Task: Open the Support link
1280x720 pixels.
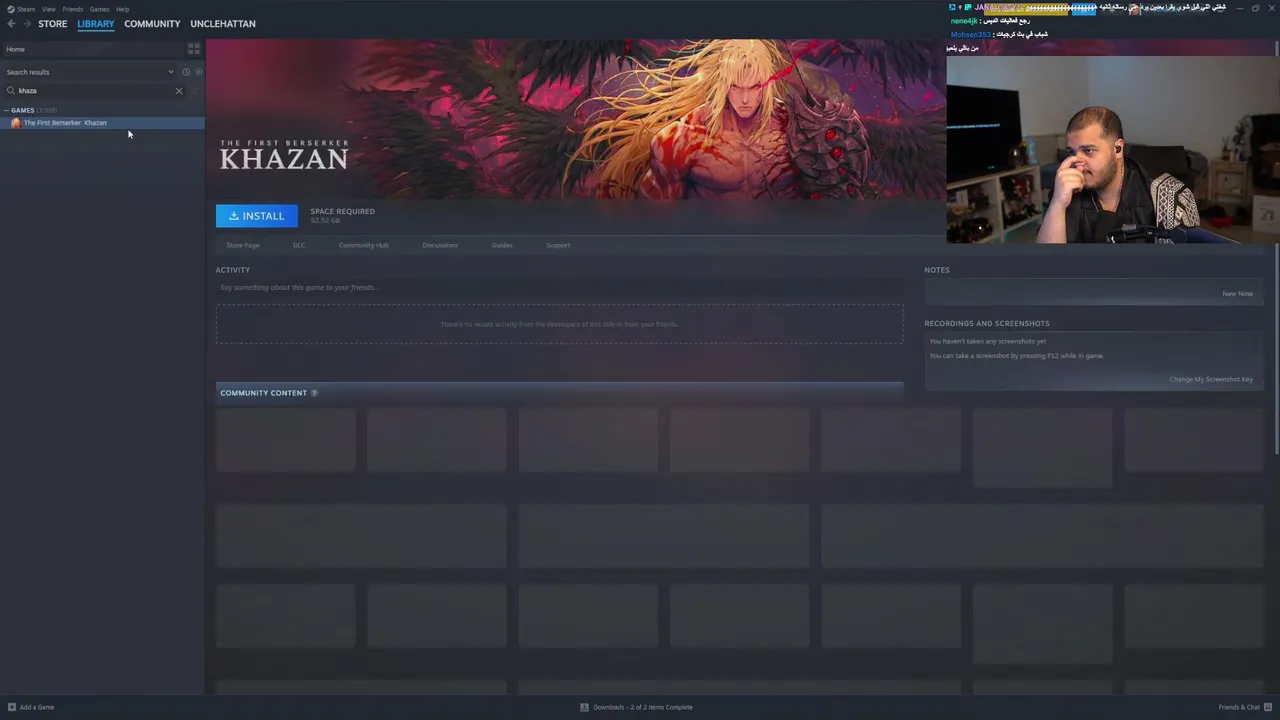Action: (x=558, y=245)
